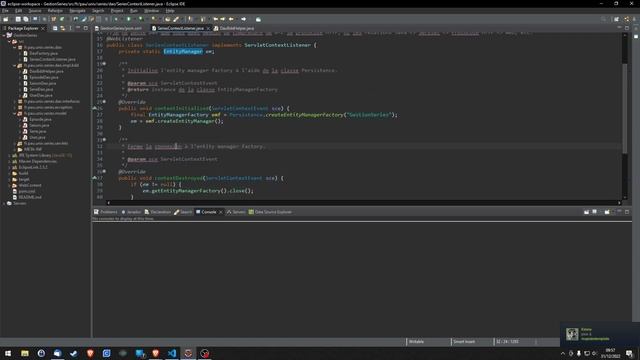This screenshot has height=360, width=640.
Task: Expand the WebContent folder
Action: [x=9, y=185]
